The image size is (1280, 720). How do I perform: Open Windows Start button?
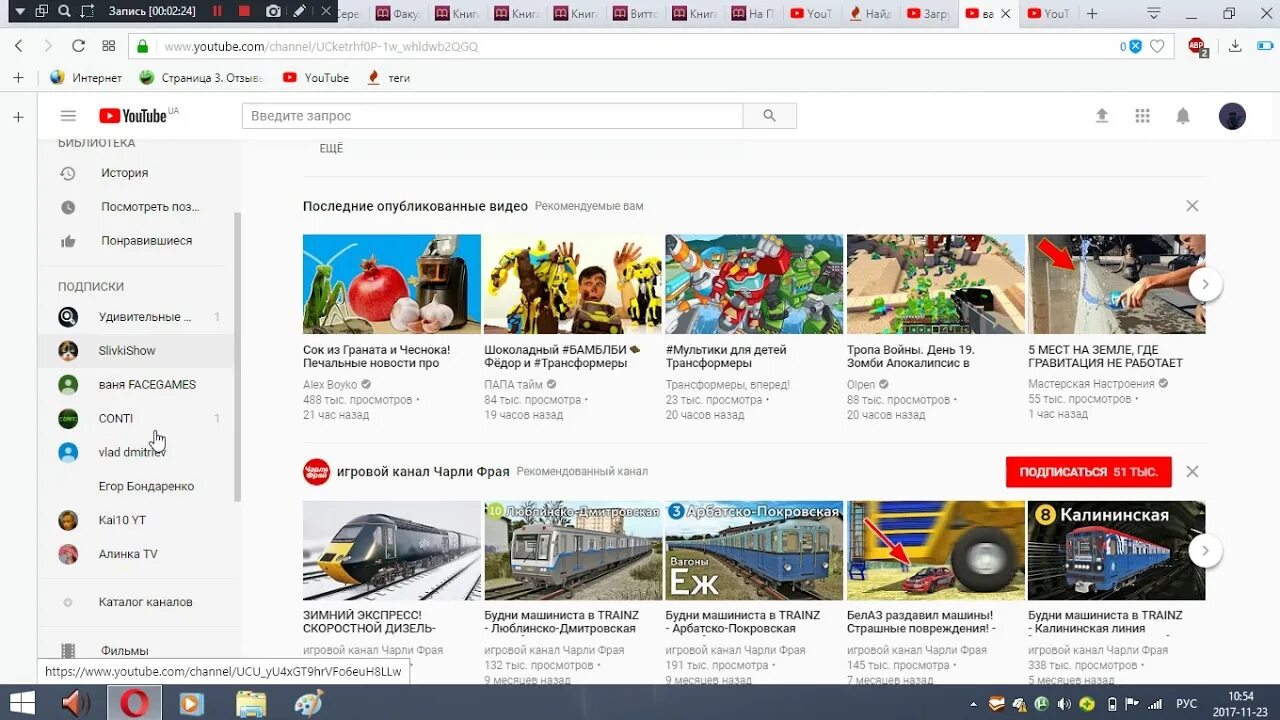point(21,704)
